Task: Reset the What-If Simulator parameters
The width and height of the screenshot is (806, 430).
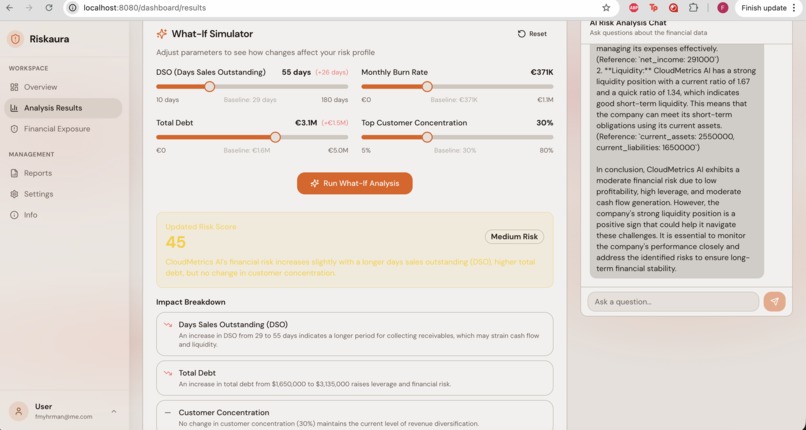Action: 533,34
